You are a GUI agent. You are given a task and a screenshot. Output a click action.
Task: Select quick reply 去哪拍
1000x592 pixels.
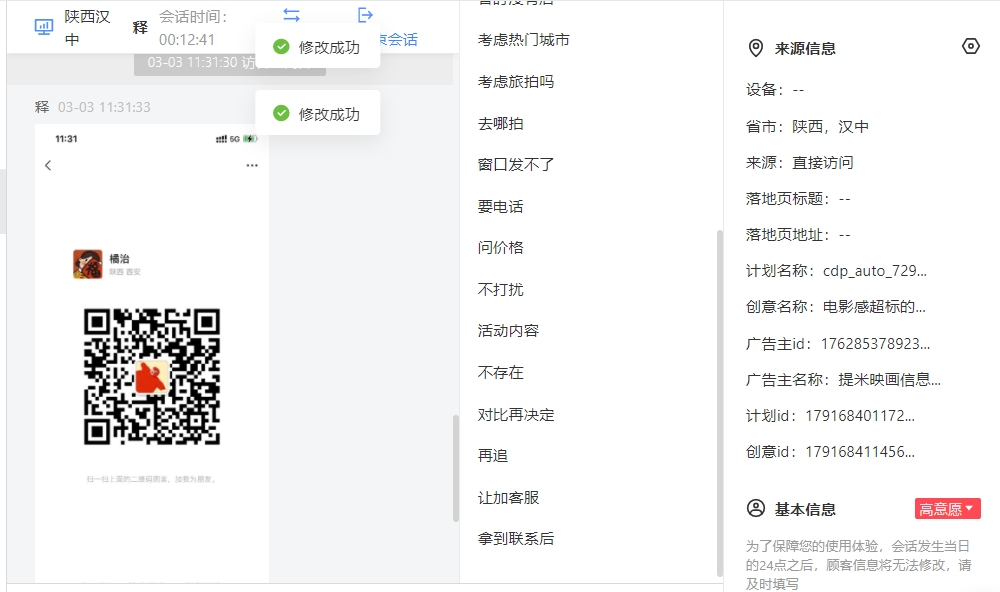pyautogui.click(x=501, y=124)
